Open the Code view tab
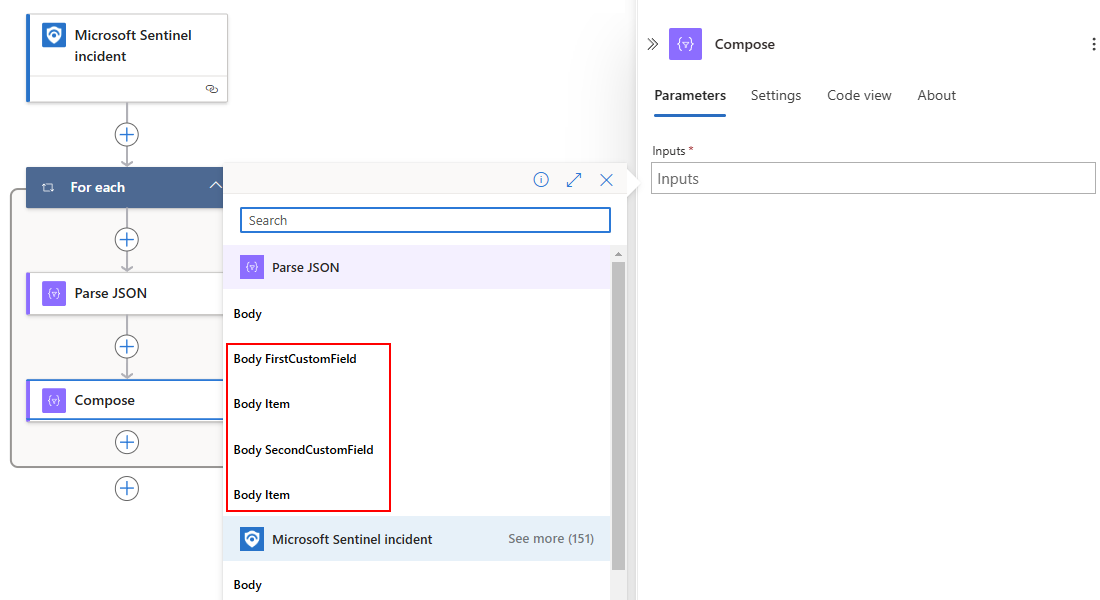 click(x=859, y=96)
